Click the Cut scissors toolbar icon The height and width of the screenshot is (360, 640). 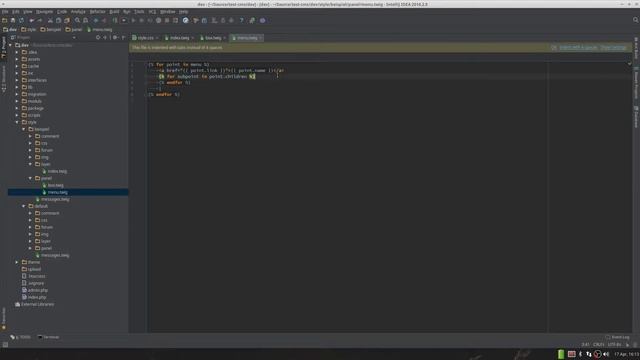coord(50,20)
